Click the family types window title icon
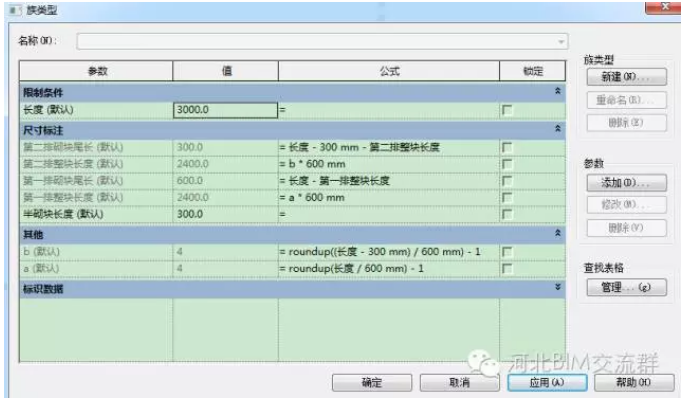Screen dimensions: 689x401 [15, 10]
